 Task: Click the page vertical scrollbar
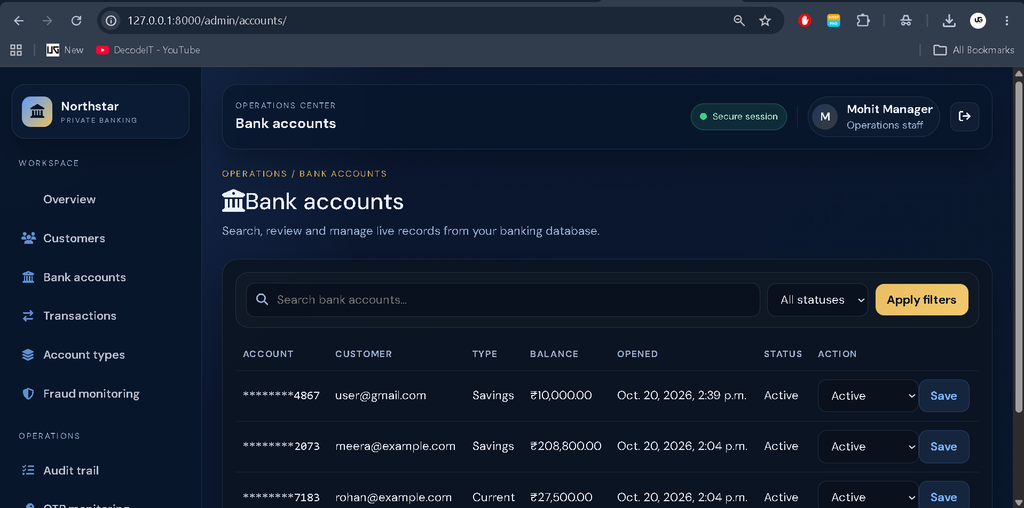click(x=1019, y=247)
